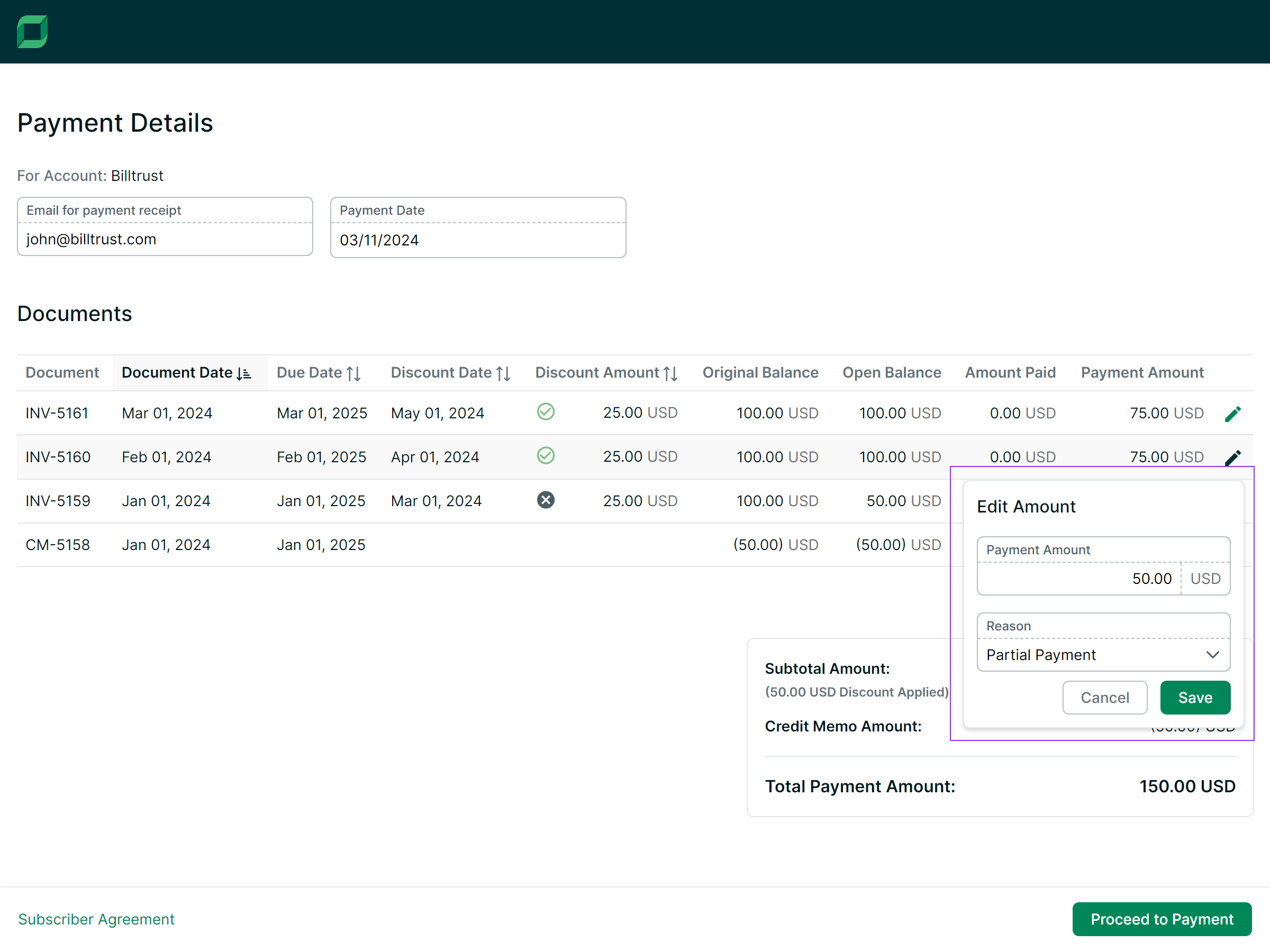Click green discount checkmark on INV-5161
Viewport: 1270px width, 952px height.
pyautogui.click(x=546, y=412)
